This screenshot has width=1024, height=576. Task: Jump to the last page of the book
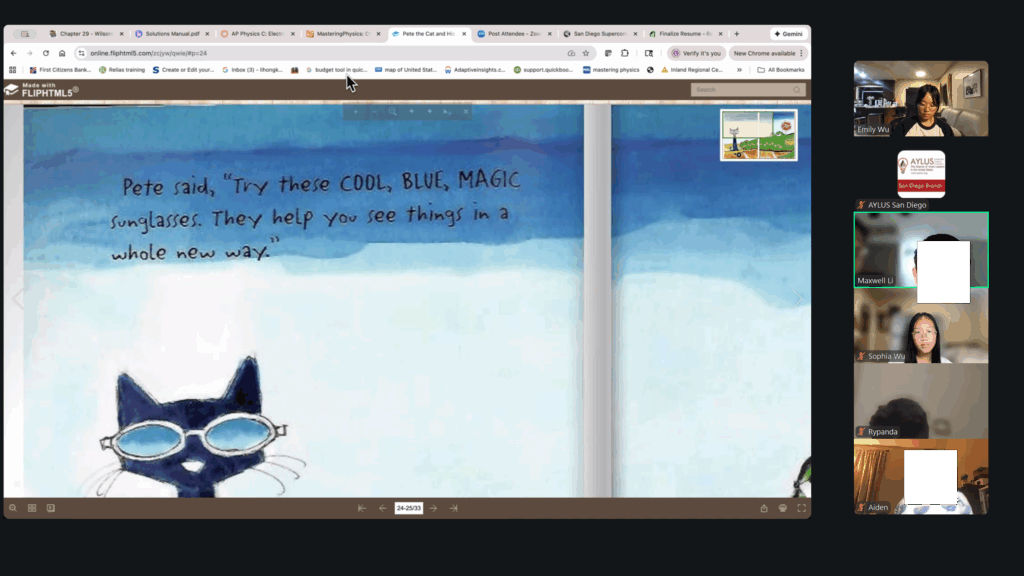click(453, 508)
